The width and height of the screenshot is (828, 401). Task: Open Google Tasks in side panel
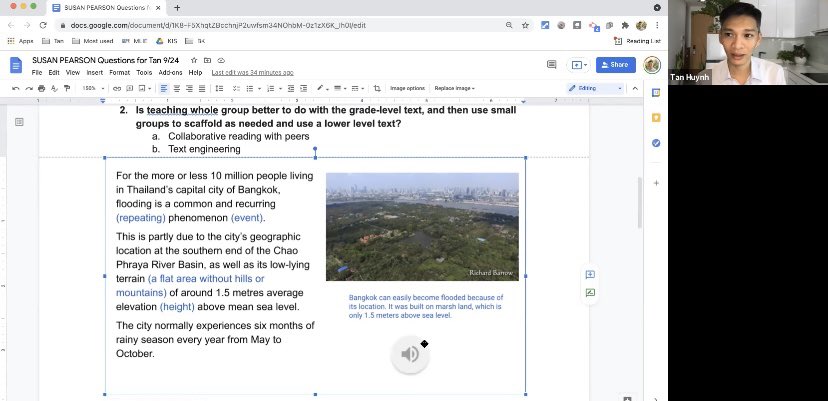tap(656, 143)
